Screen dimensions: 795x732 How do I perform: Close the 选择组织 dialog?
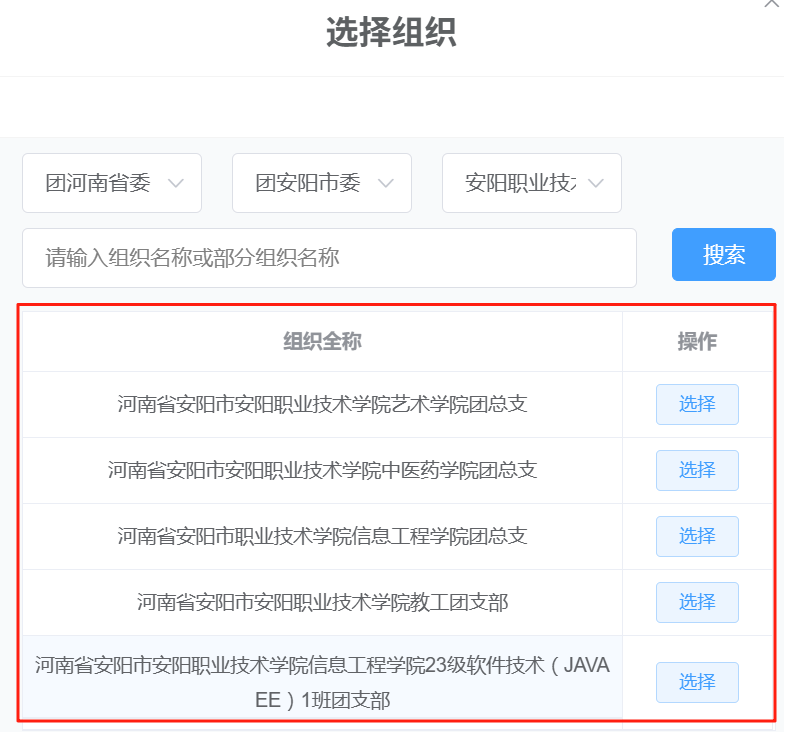pyautogui.click(x=772, y=4)
